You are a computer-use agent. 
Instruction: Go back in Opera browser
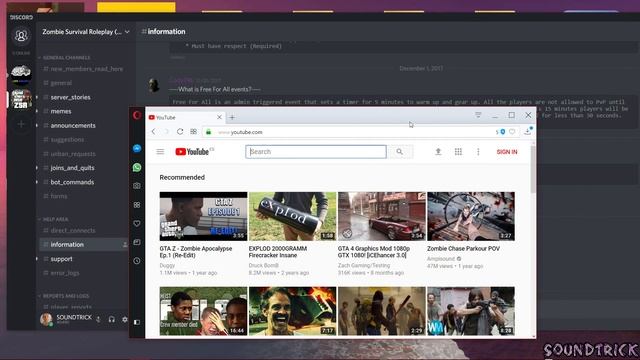coord(153,131)
